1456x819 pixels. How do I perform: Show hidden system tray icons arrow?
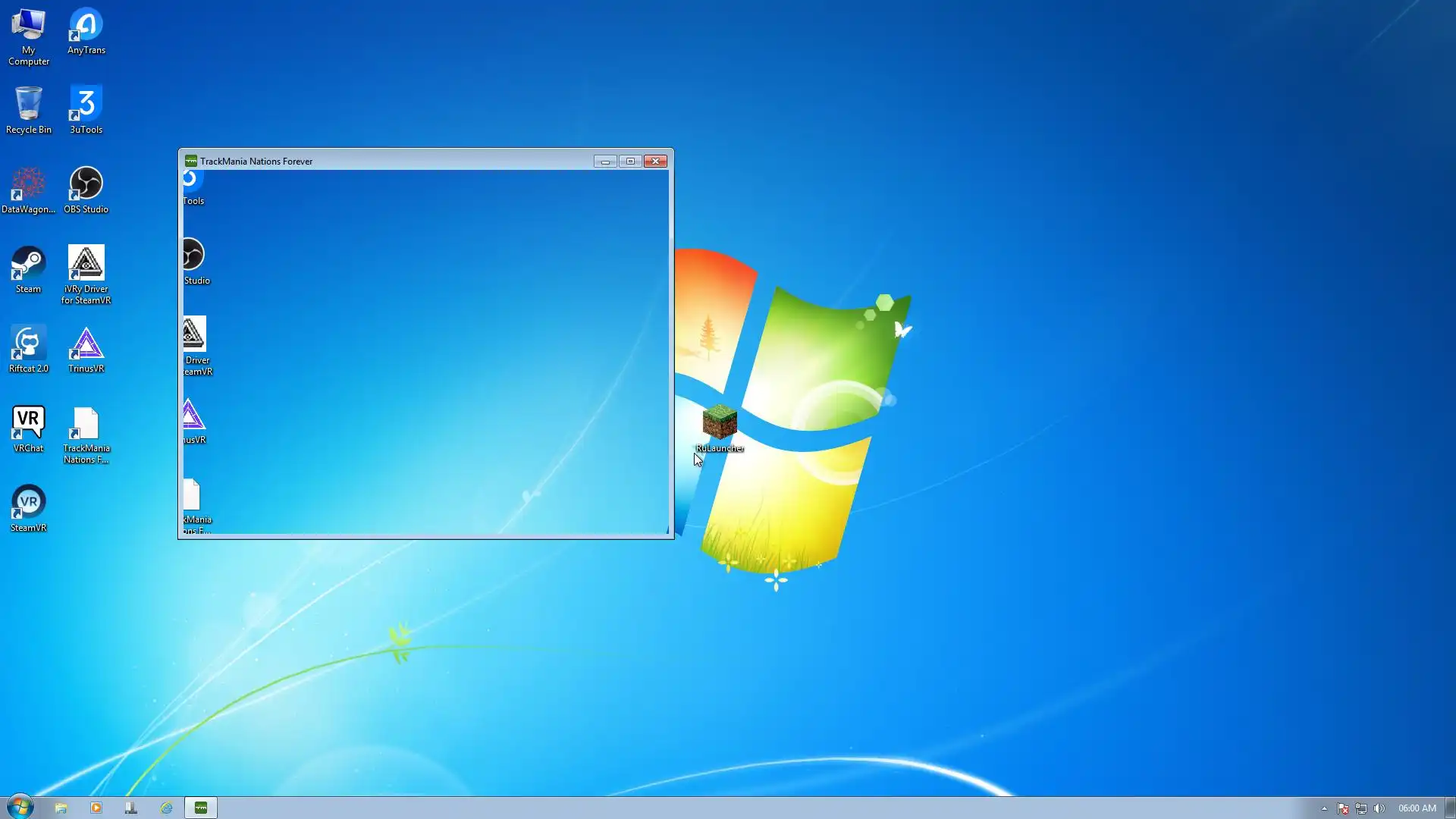pos(1324,808)
